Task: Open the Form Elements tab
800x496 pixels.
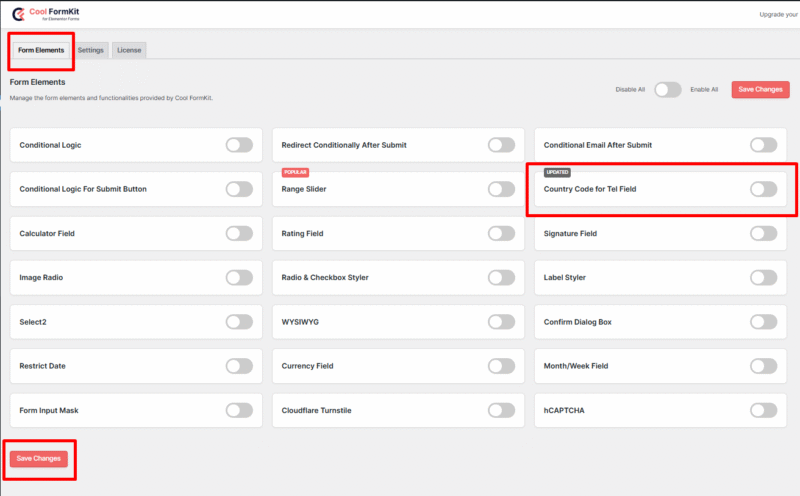Action: [x=41, y=50]
